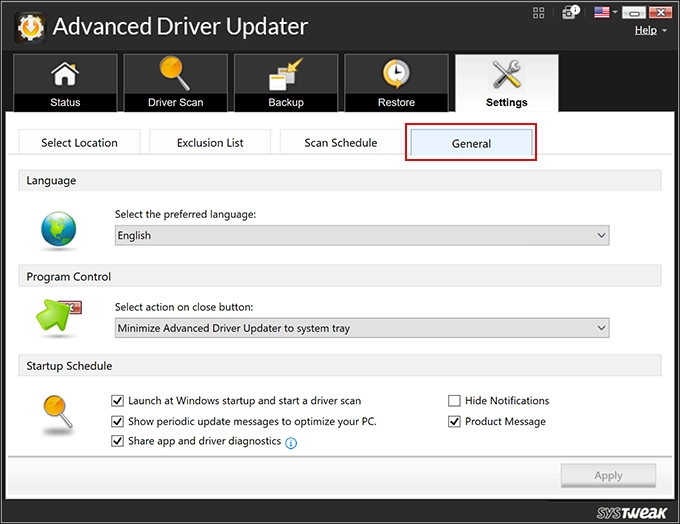Screen dimensions: 680x524
Task: Minimize the Advanced Driver Updater window
Action: coord(634,13)
